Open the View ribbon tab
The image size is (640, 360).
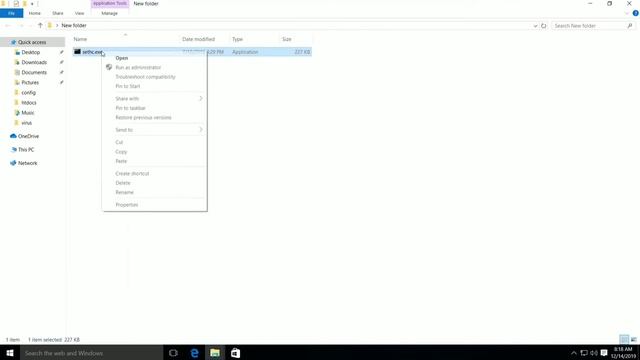click(x=79, y=13)
